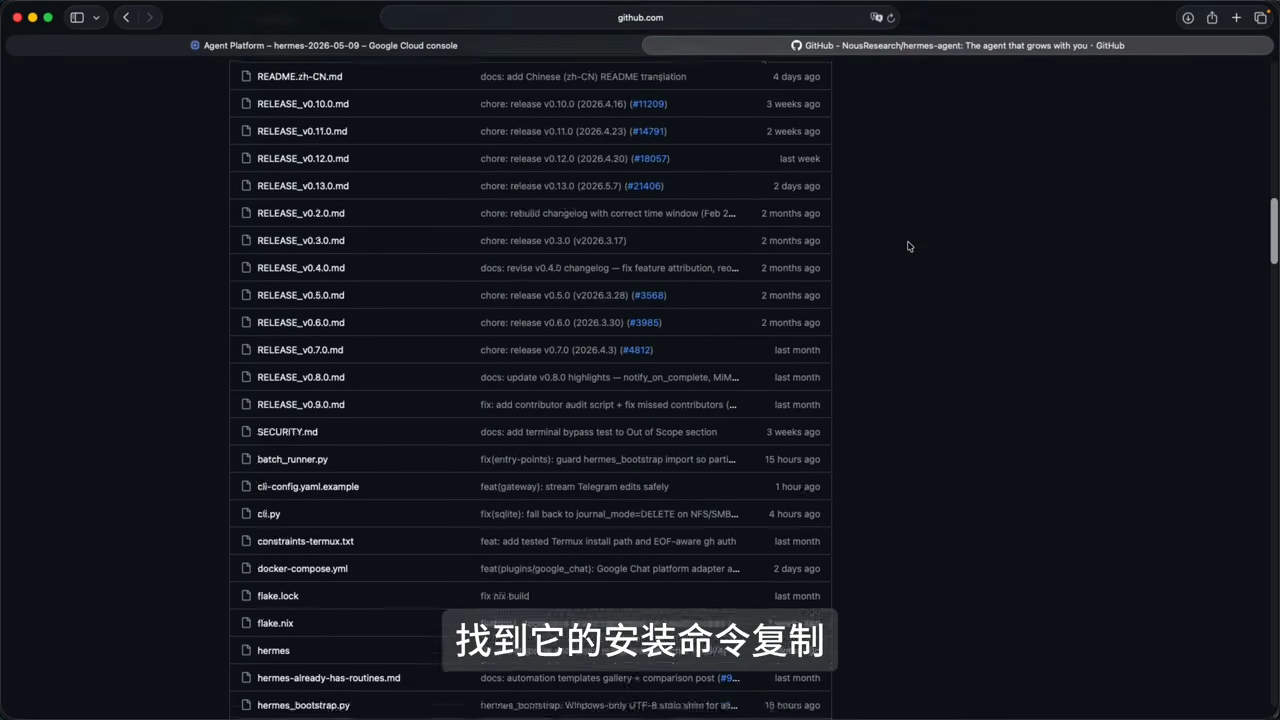Open RELEASE_v0.8.0.md file
This screenshot has width=1280, height=720.
click(x=301, y=377)
